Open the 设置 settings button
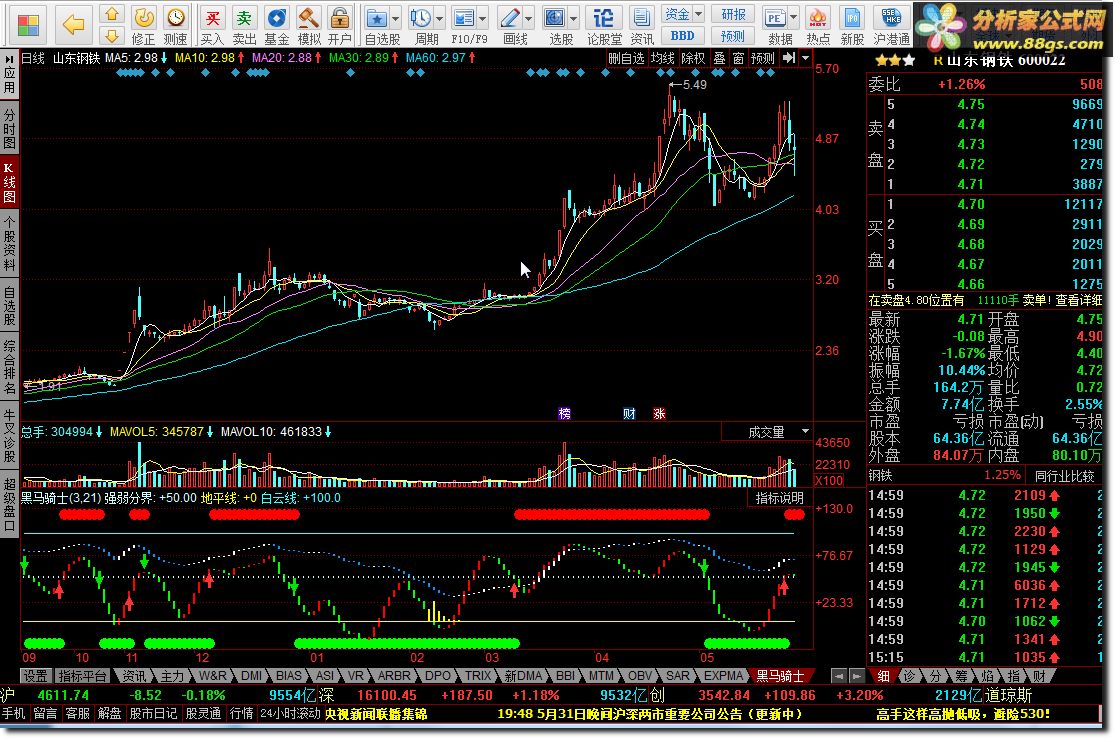Viewport: 1115px width, 738px height. click(x=35, y=675)
